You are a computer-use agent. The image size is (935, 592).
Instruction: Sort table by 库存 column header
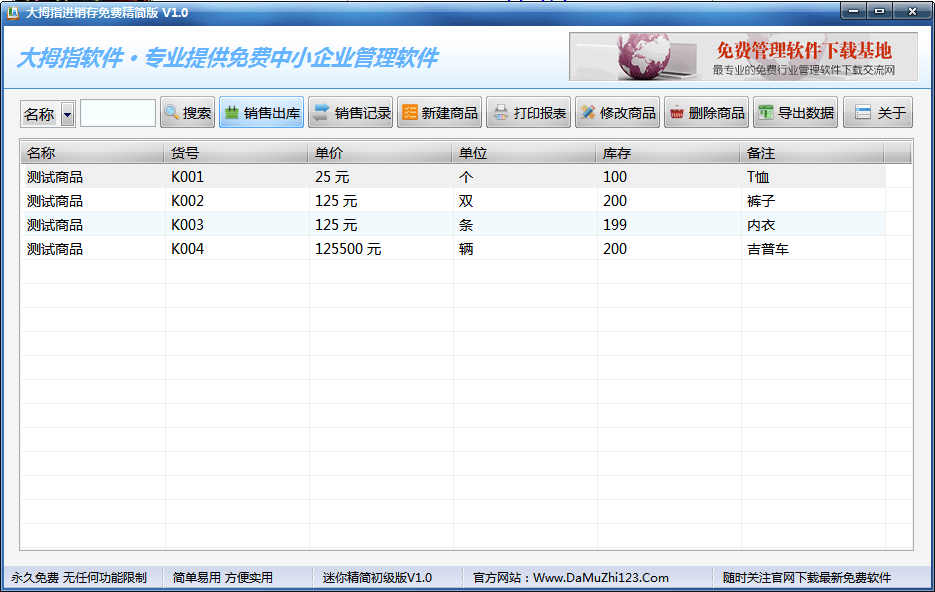[667, 153]
